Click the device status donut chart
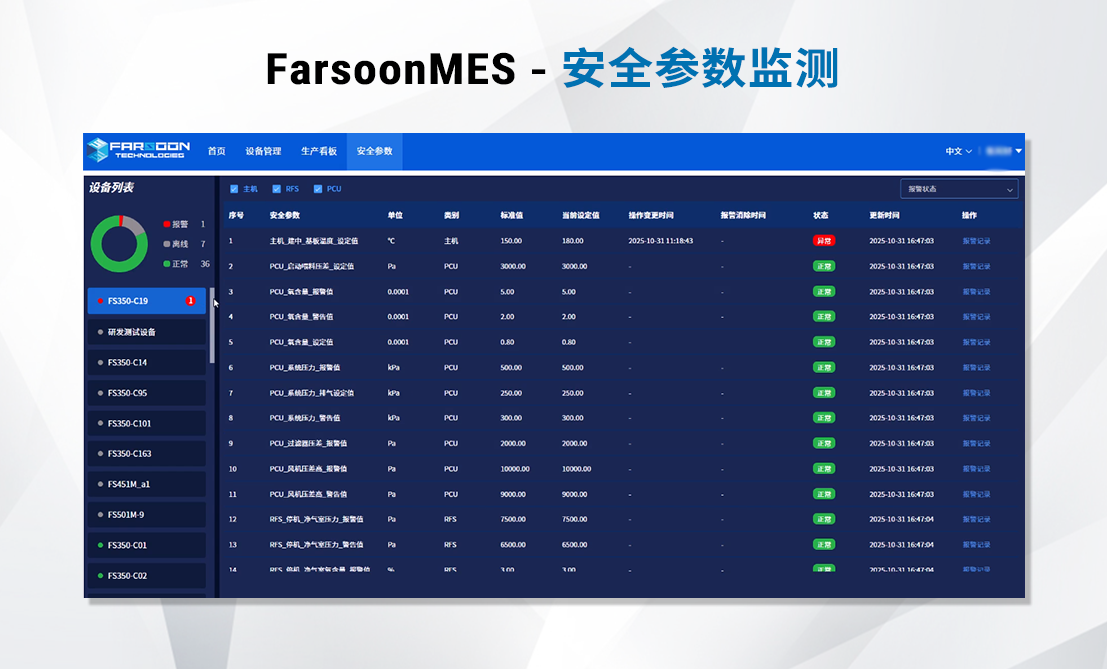The height and width of the screenshot is (669, 1107). click(x=119, y=243)
